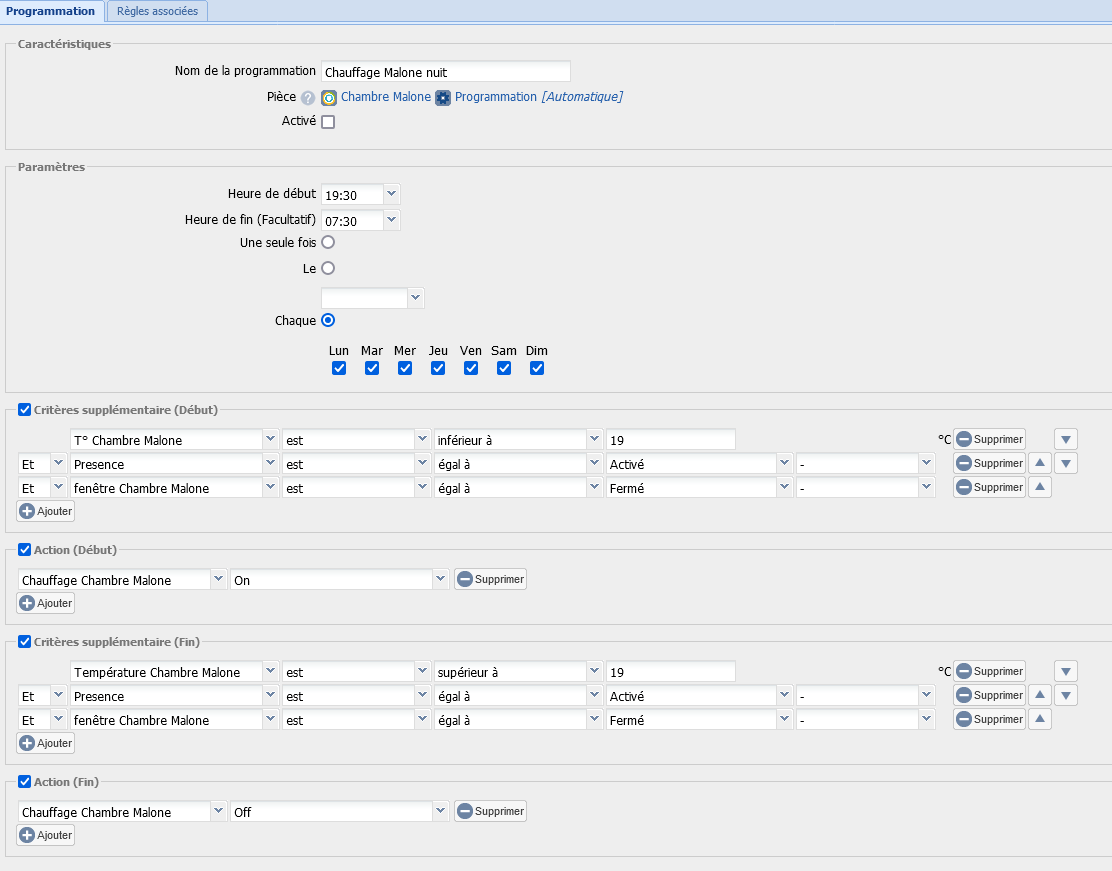Image resolution: width=1112 pixels, height=871 pixels.
Task: Move Température Chambre Malone end criterion down
Action: pos(1066,672)
